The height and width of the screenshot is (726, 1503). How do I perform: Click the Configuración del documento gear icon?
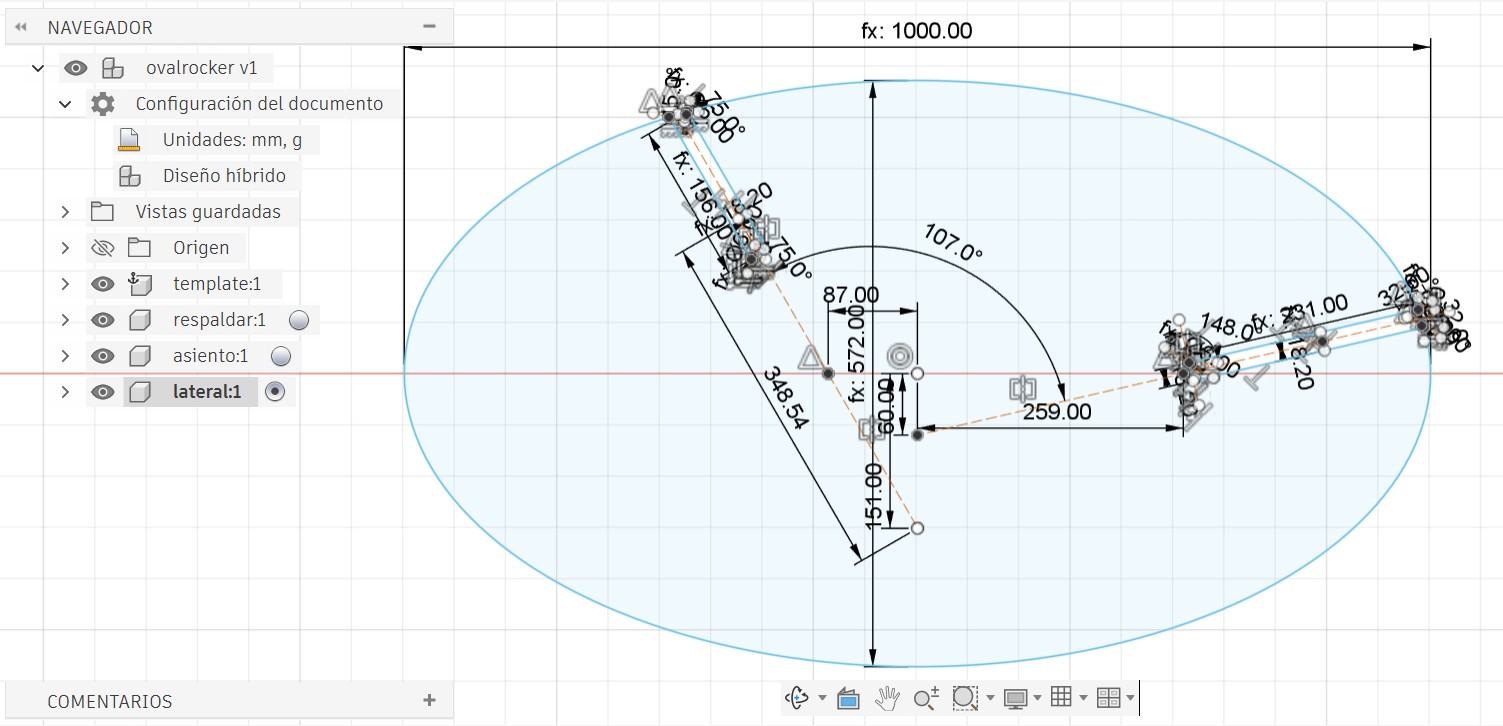[103, 103]
